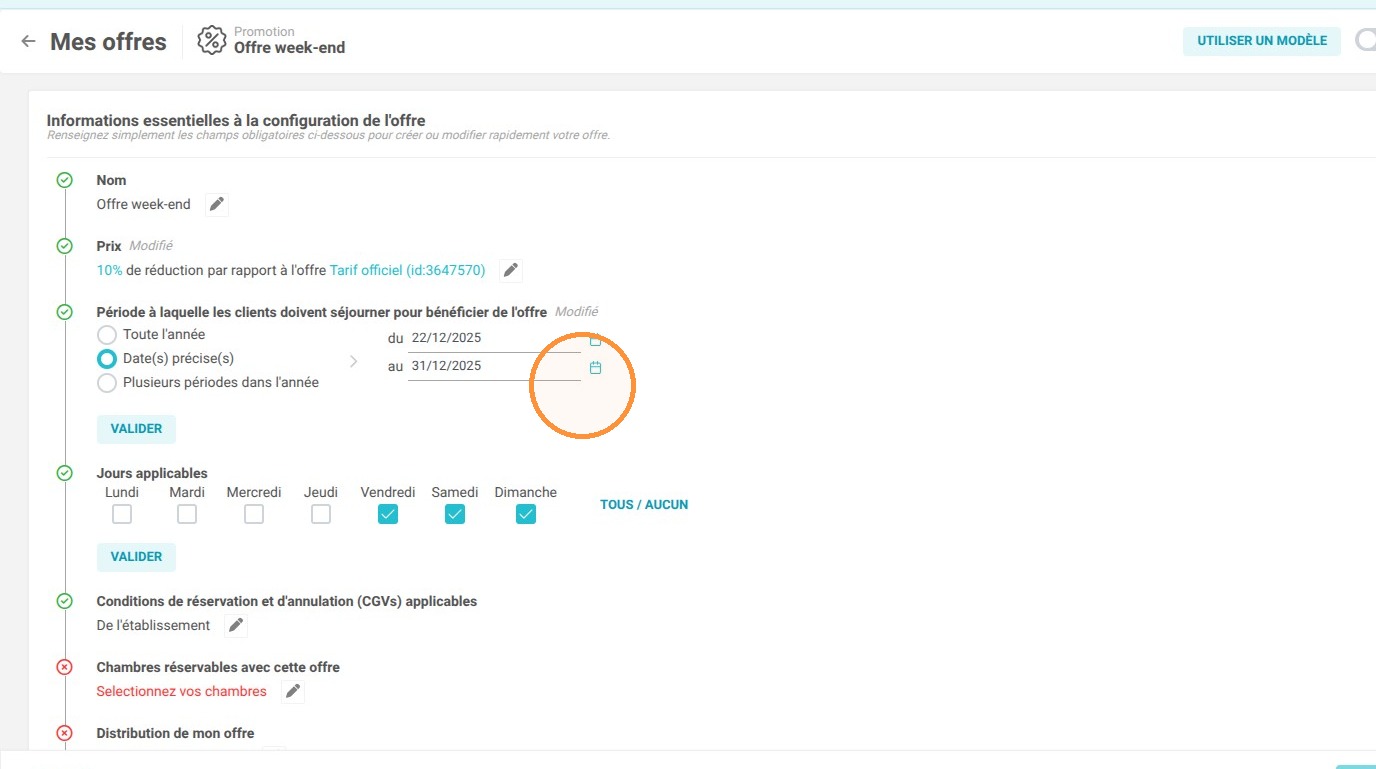Select the 'Toute l'année' radio option
Screen dimensions: 1376x769
click(x=107, y=335)
